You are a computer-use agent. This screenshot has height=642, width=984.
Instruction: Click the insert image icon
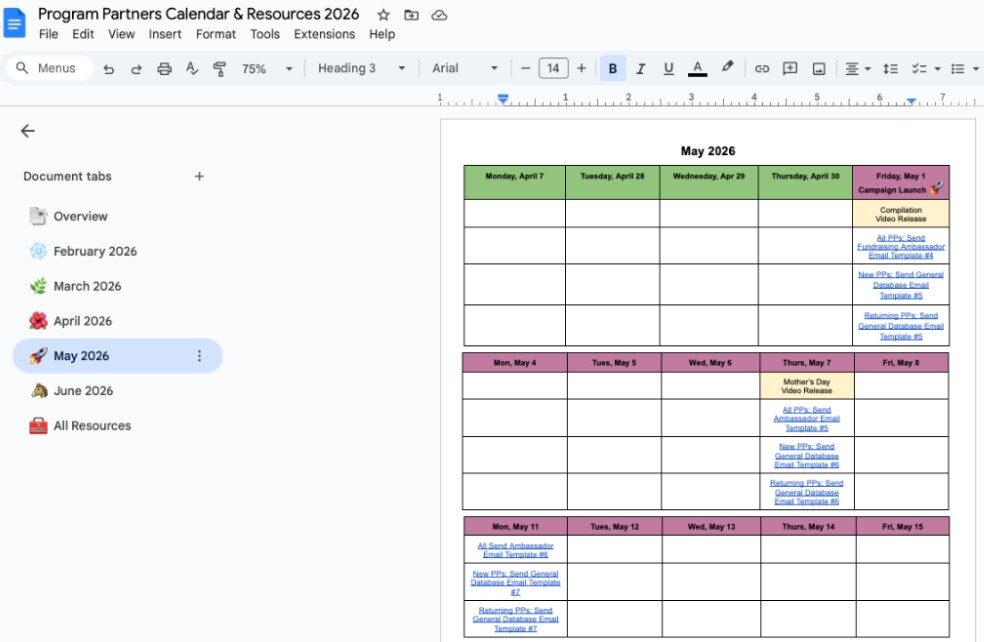[x=819, y=69]
